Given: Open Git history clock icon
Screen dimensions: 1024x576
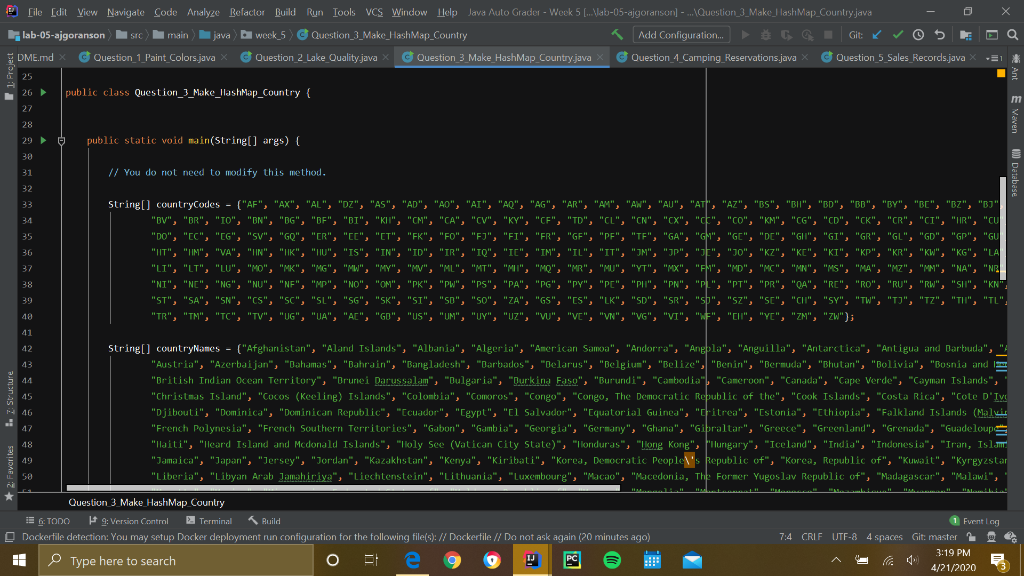Looking at the screenshot, I should point(918,33).
